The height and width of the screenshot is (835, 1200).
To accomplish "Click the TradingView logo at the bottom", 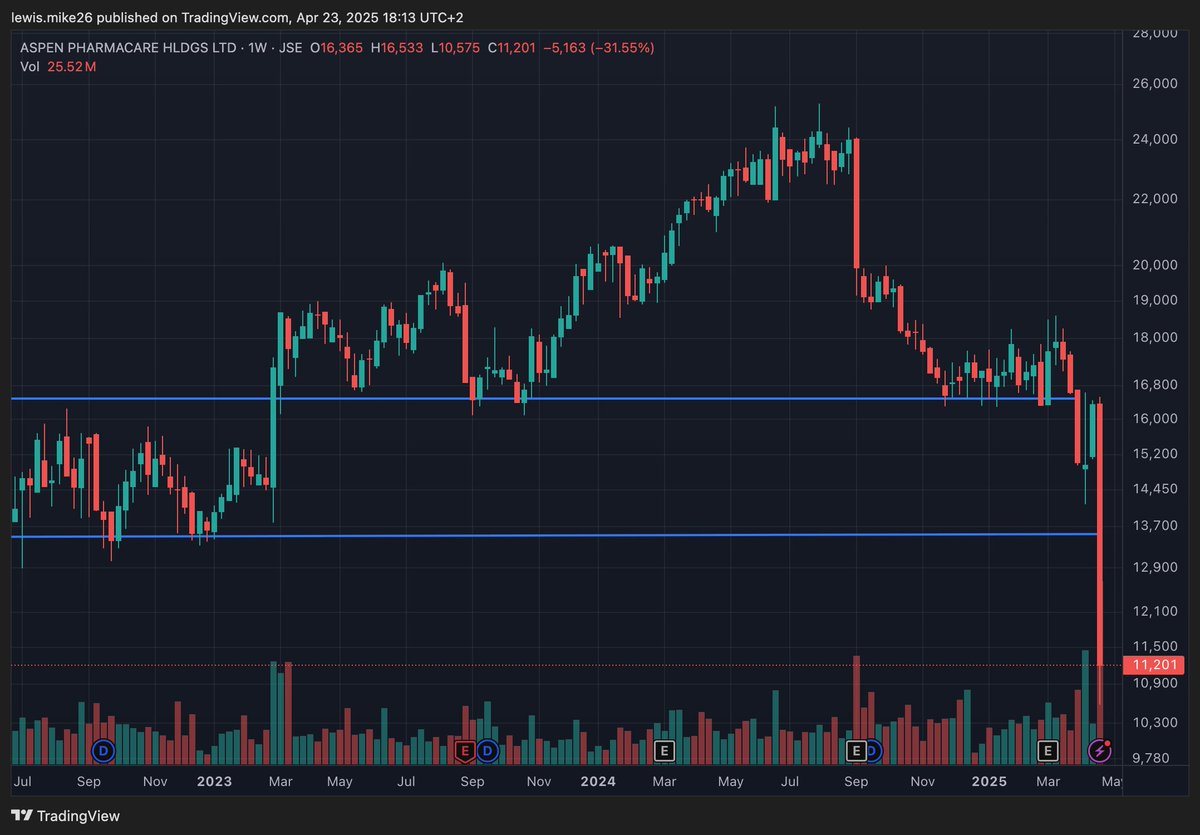I will click(x=66, y=816).
